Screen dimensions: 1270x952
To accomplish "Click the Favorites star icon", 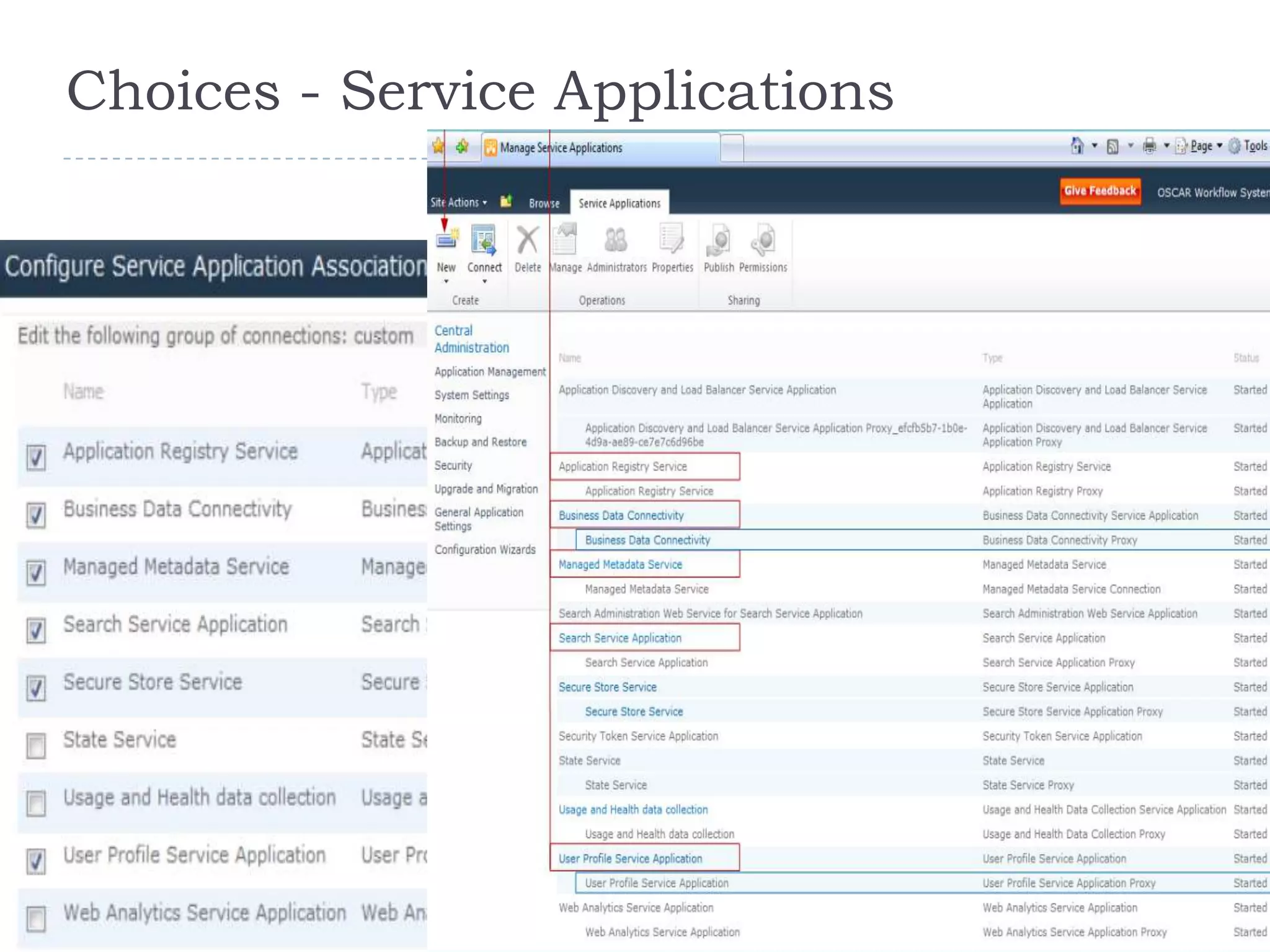I will pyautogui.click(x=438, y=147).
